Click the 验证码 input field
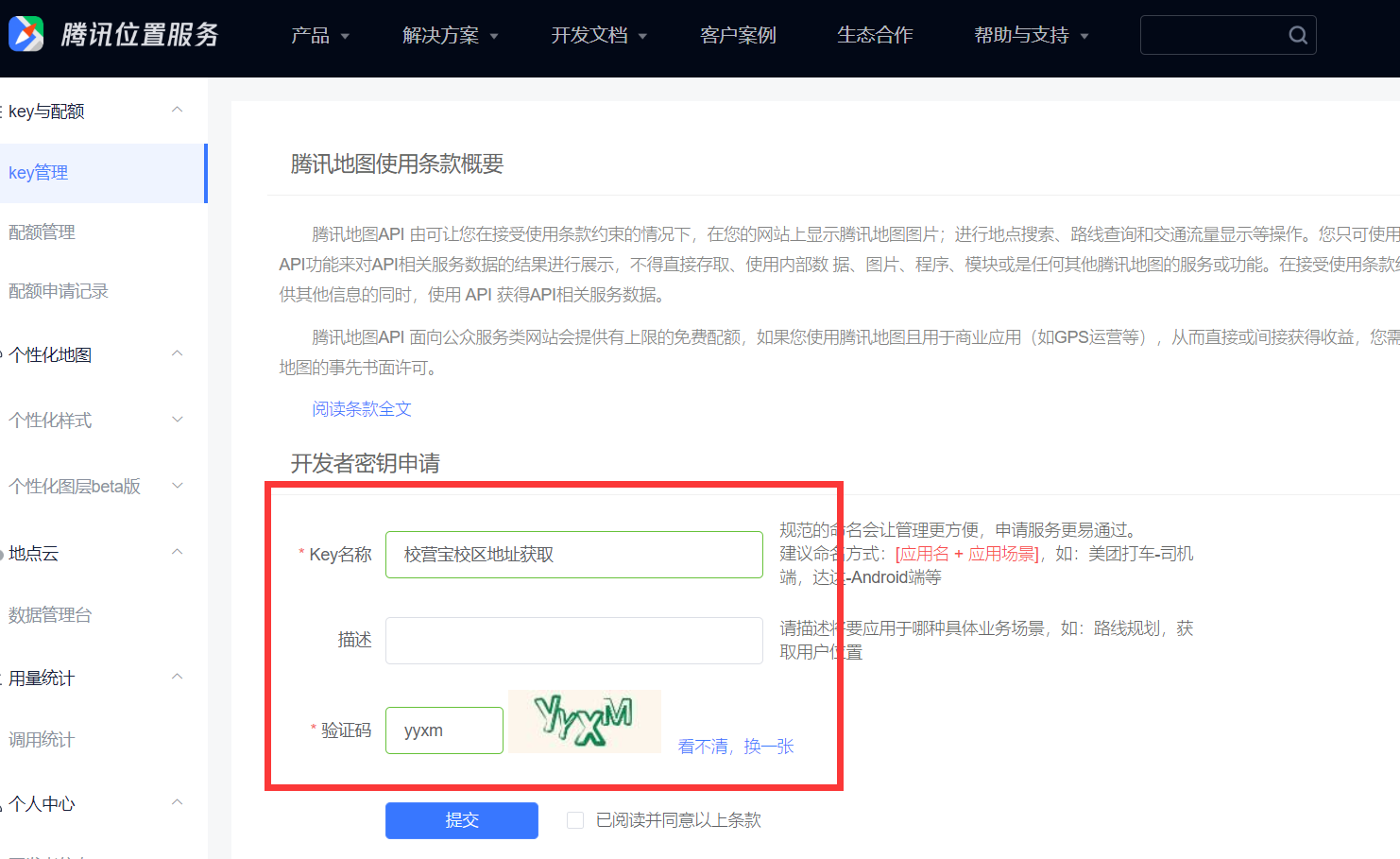This screenshot has width=1400, height=859. point(444,730)
